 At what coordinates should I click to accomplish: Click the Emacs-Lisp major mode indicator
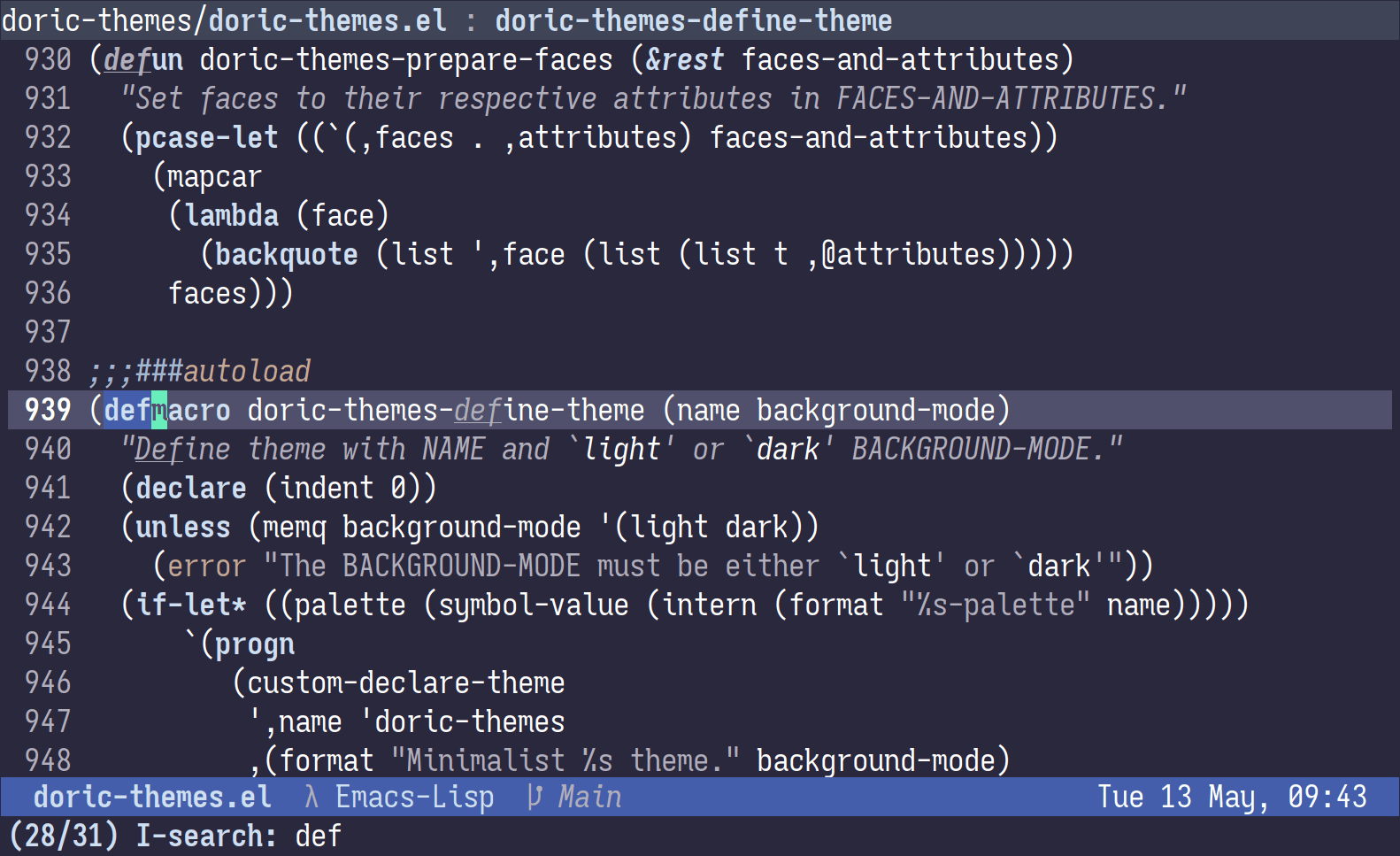tap(414, 798)
